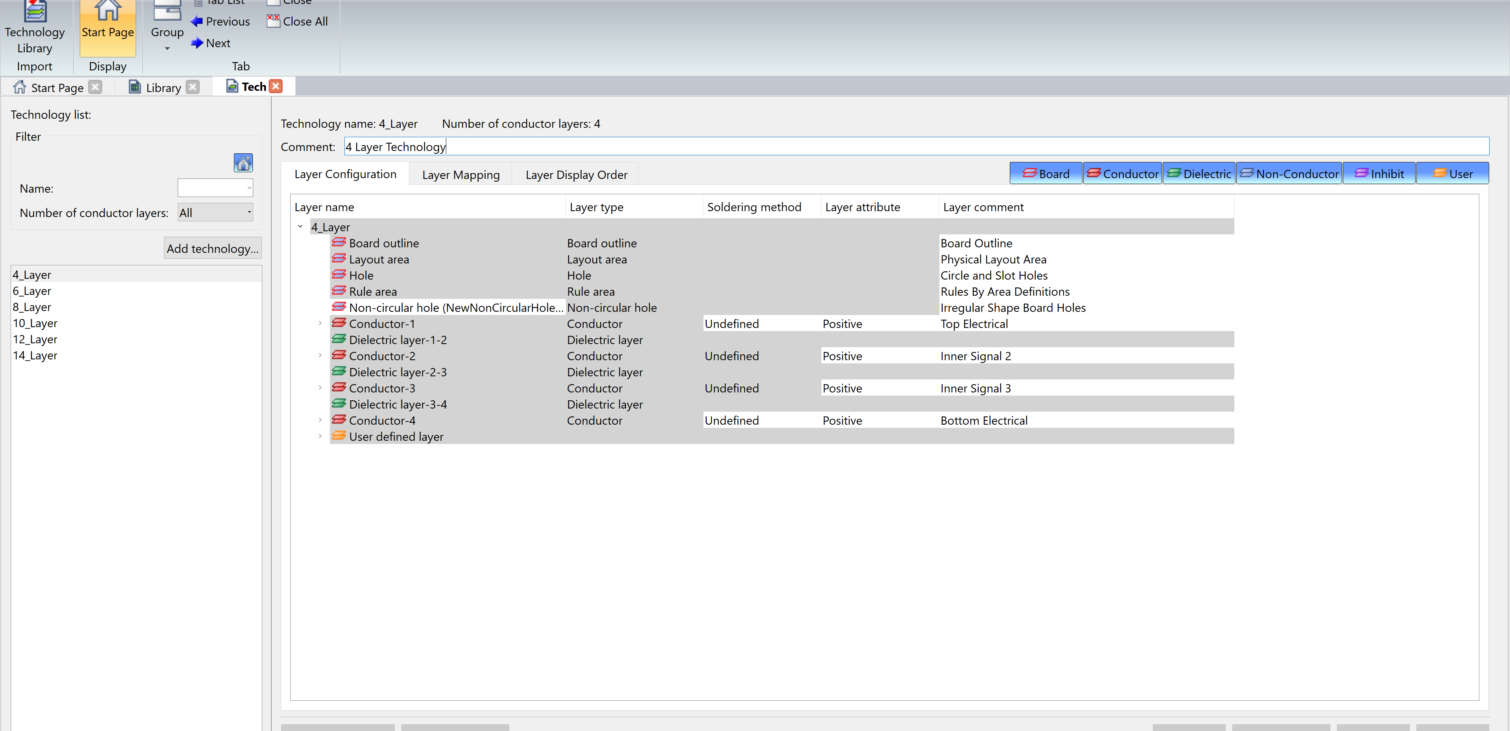1510x731 pixels.
Task: Select 8_Layer in technology list
Action: click(136, 307)
